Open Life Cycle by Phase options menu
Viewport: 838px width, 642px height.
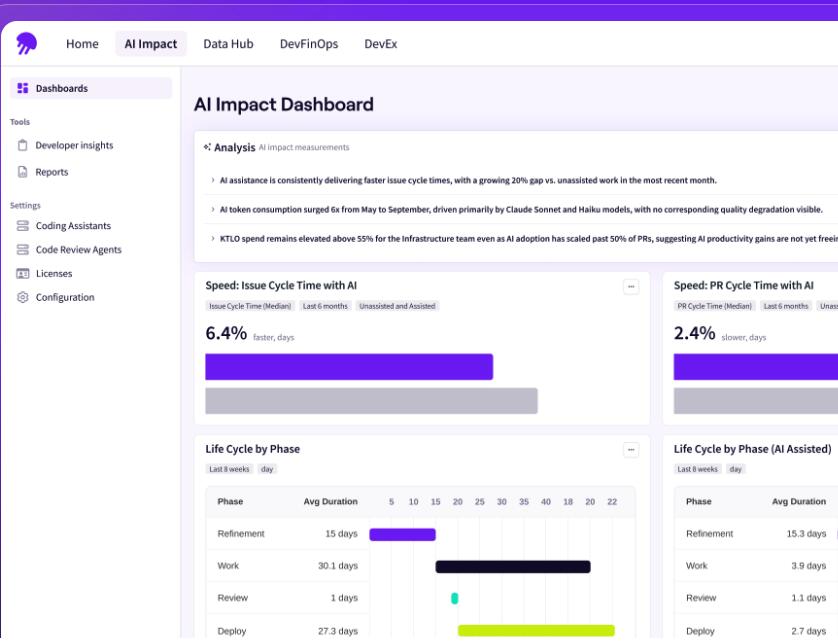click(x=631, y=450)
